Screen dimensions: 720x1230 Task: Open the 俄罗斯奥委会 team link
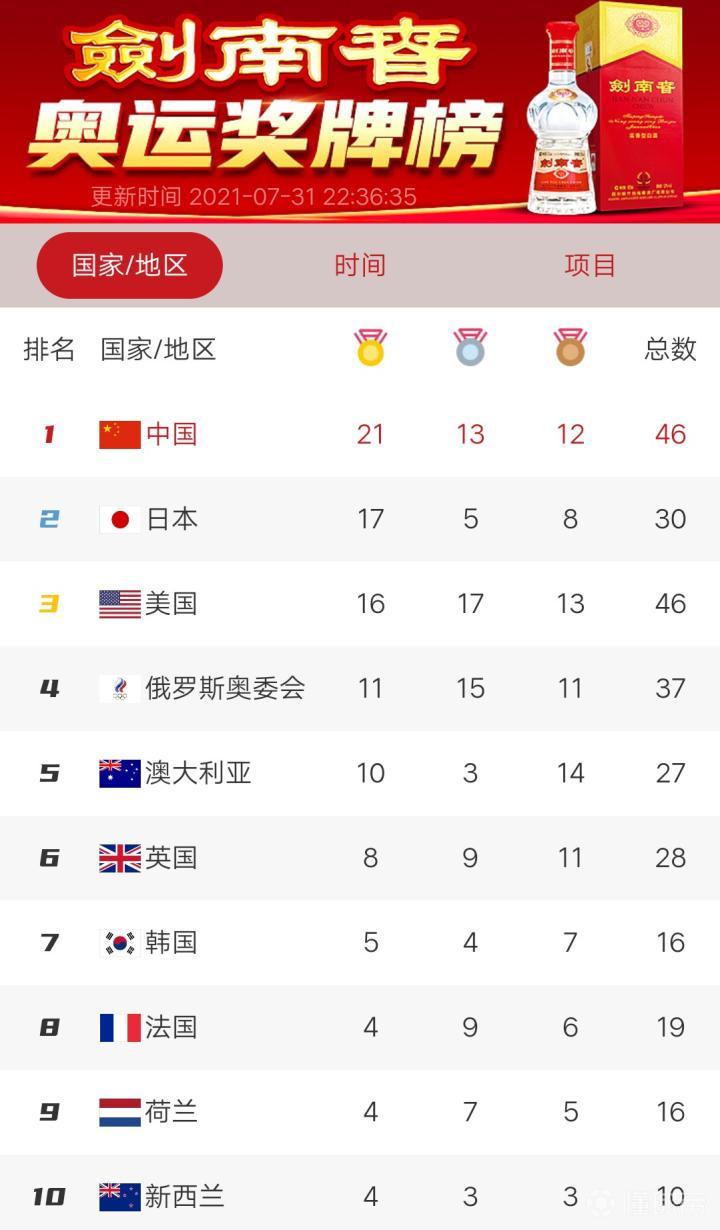coord(225,688)
